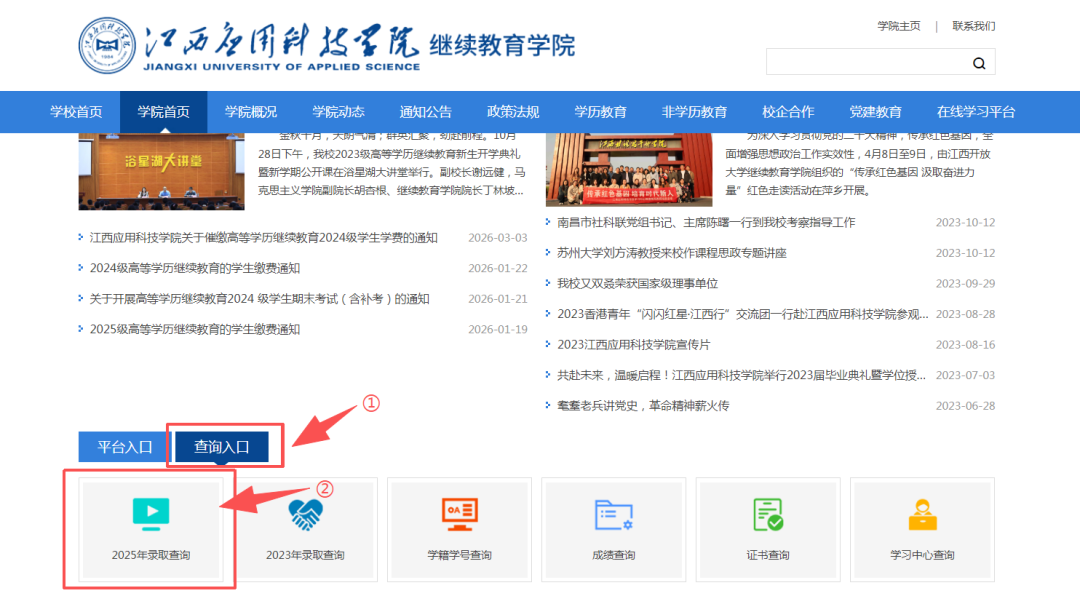Viewport: 1080px width, 596px height.
Task: Click the search magnifier icon
Action: click(977, 62)
